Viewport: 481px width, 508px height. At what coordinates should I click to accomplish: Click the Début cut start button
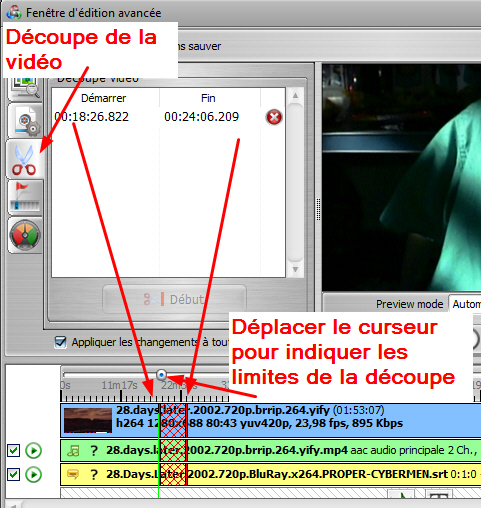tap(175, 299)
